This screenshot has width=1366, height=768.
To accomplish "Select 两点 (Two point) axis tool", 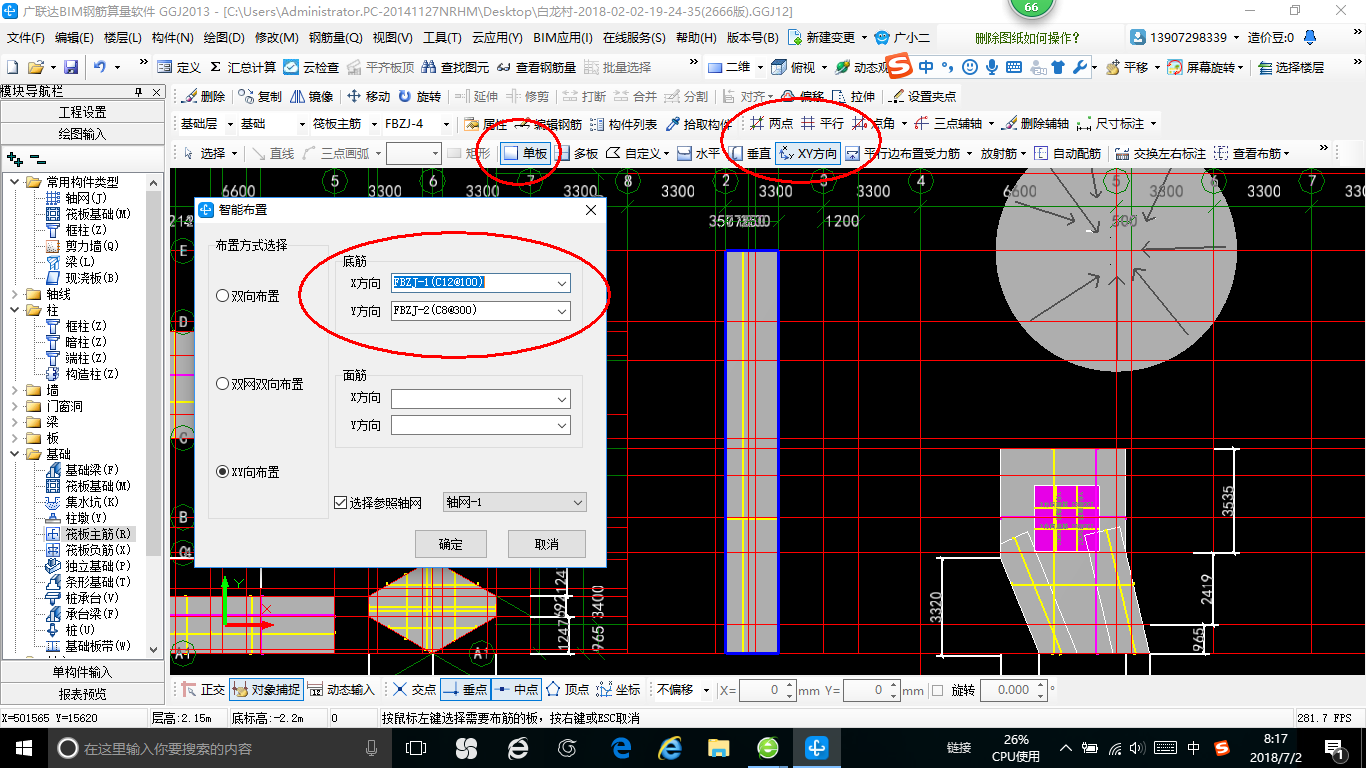I will pyautogui.click(x=771, y=124).
